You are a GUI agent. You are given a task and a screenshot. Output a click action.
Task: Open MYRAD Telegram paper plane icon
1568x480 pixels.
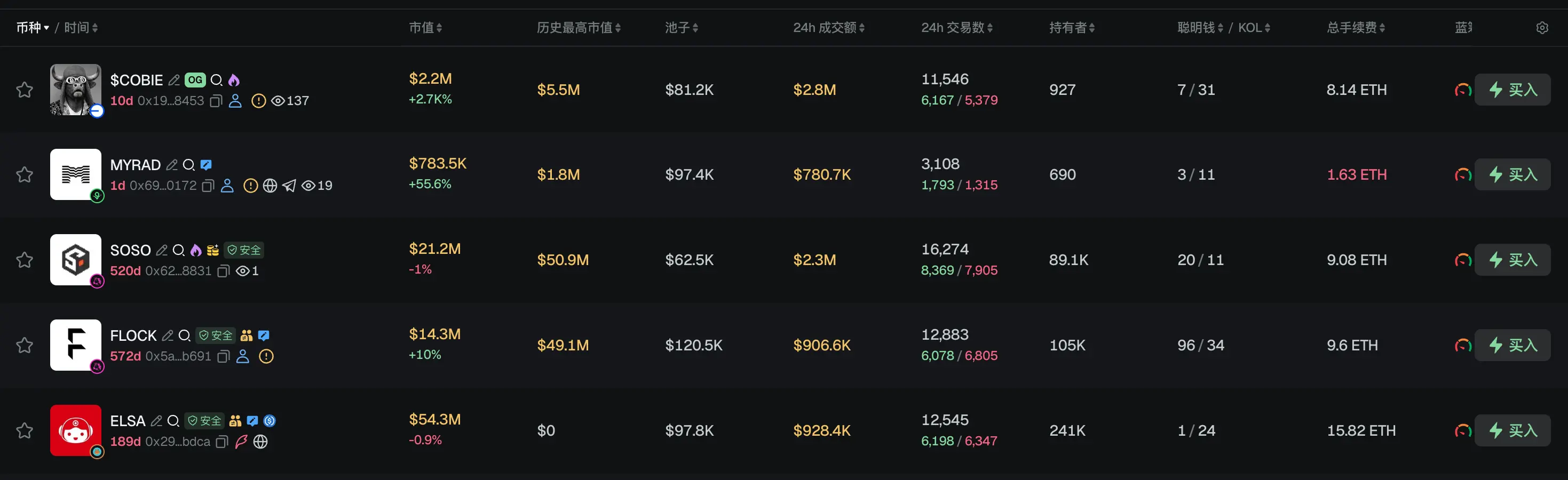coord(290,186)
